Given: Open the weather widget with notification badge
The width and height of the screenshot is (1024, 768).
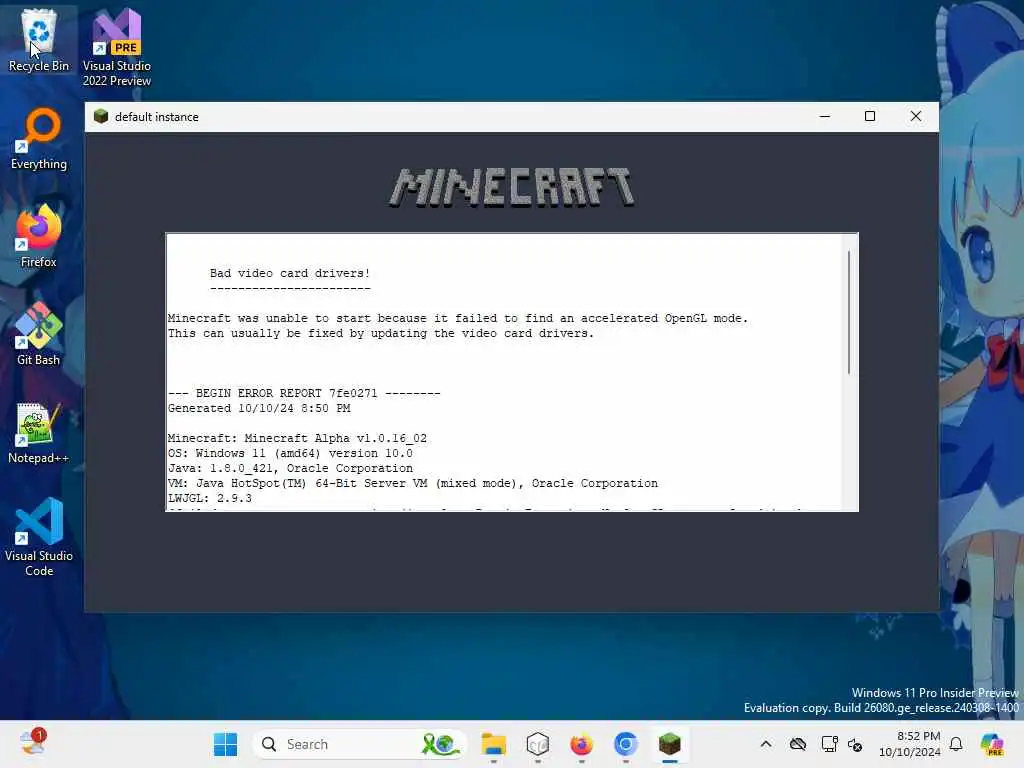Looking at the screenshot, I should [x=33, y=742].
